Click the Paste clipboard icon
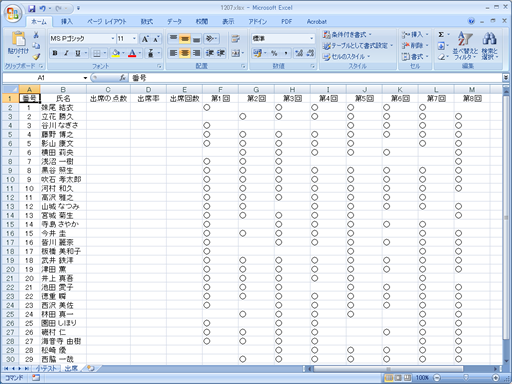Viewport: 512px width, 384px height. click(19, 39)
